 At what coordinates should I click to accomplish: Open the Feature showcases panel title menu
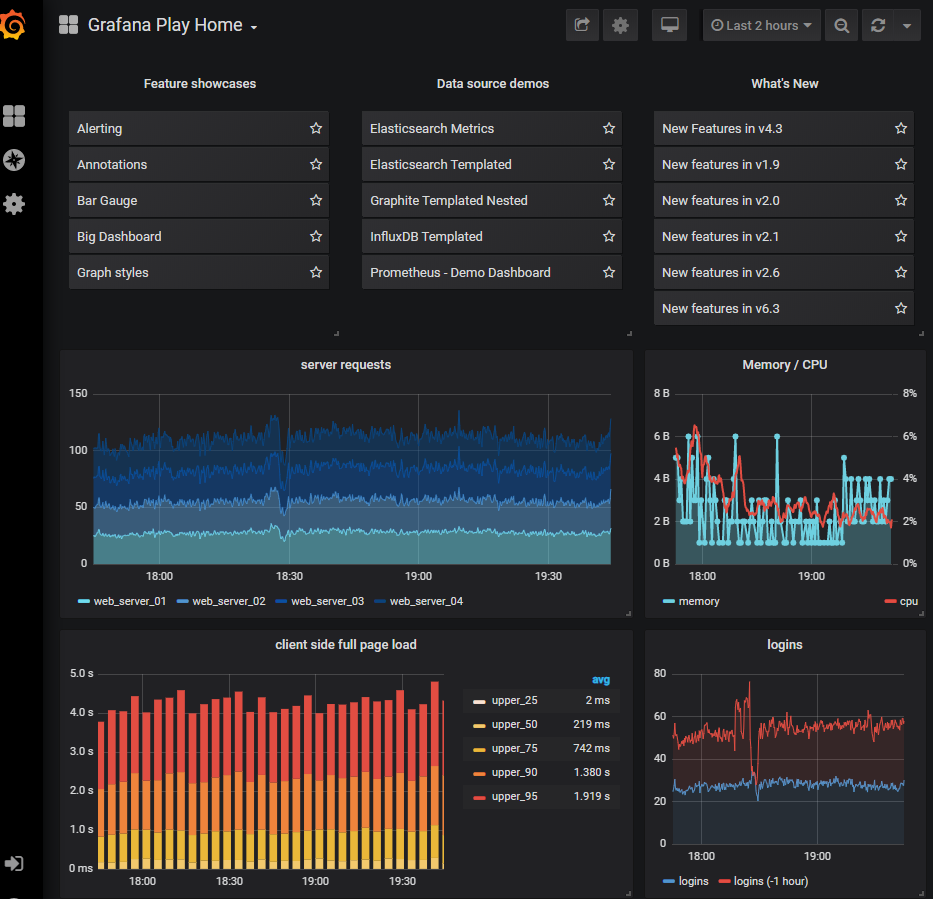[200, 83]
